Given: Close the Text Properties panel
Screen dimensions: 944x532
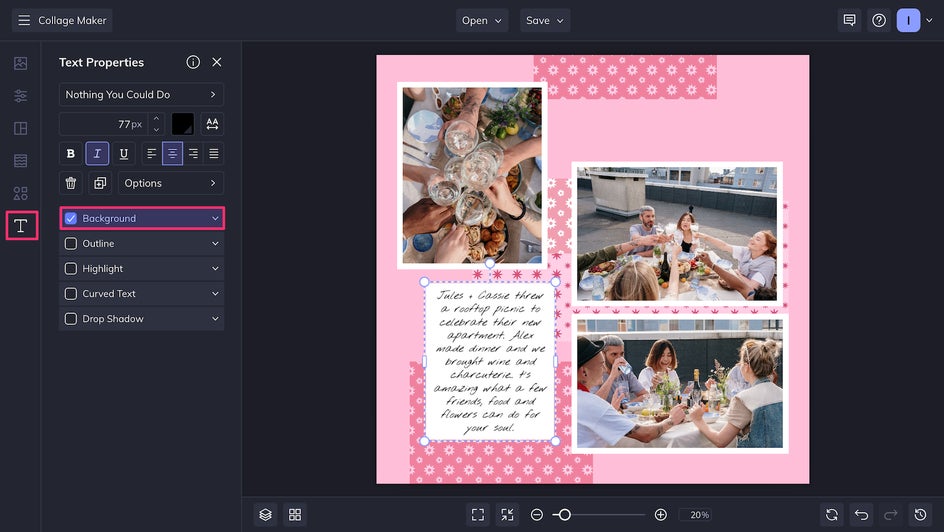Looking at the screenshot, I should click(x=217, y=62).
